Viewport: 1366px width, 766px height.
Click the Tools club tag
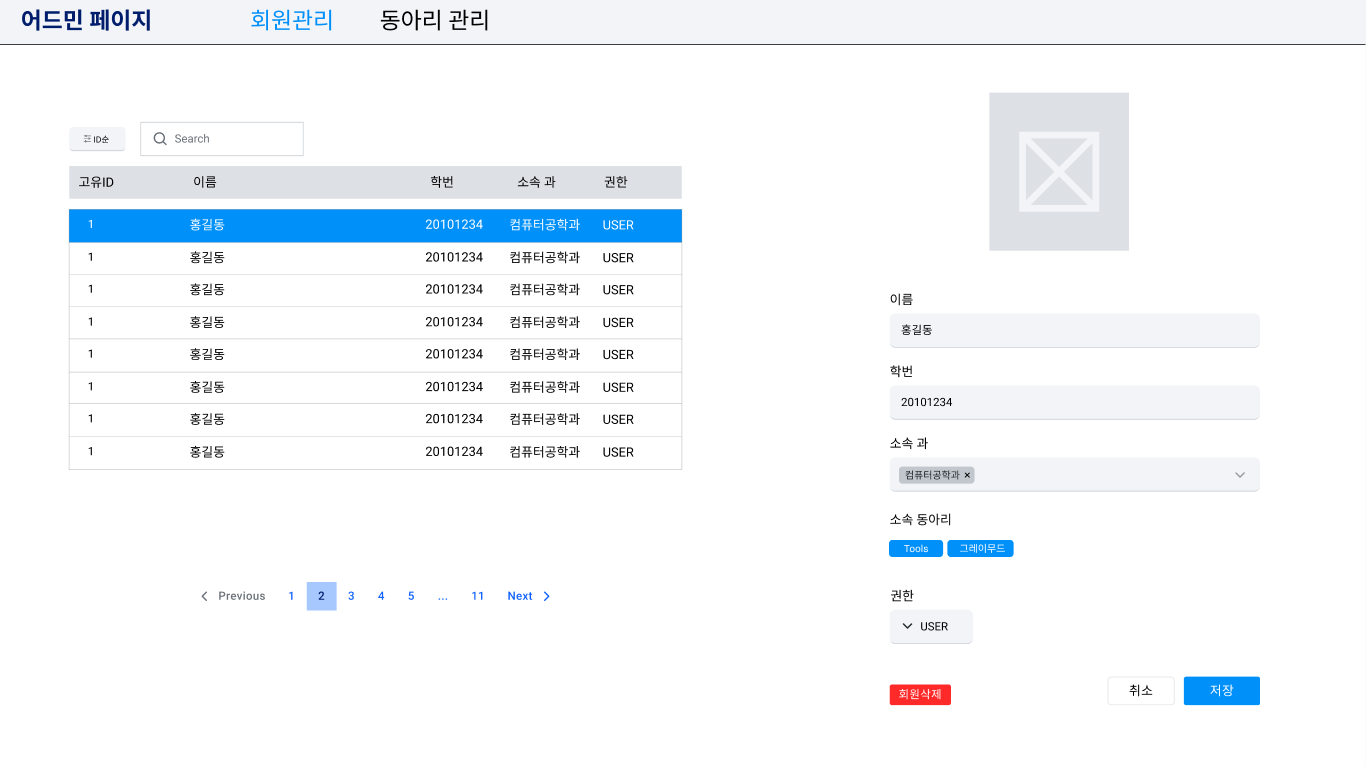(916, 549)
